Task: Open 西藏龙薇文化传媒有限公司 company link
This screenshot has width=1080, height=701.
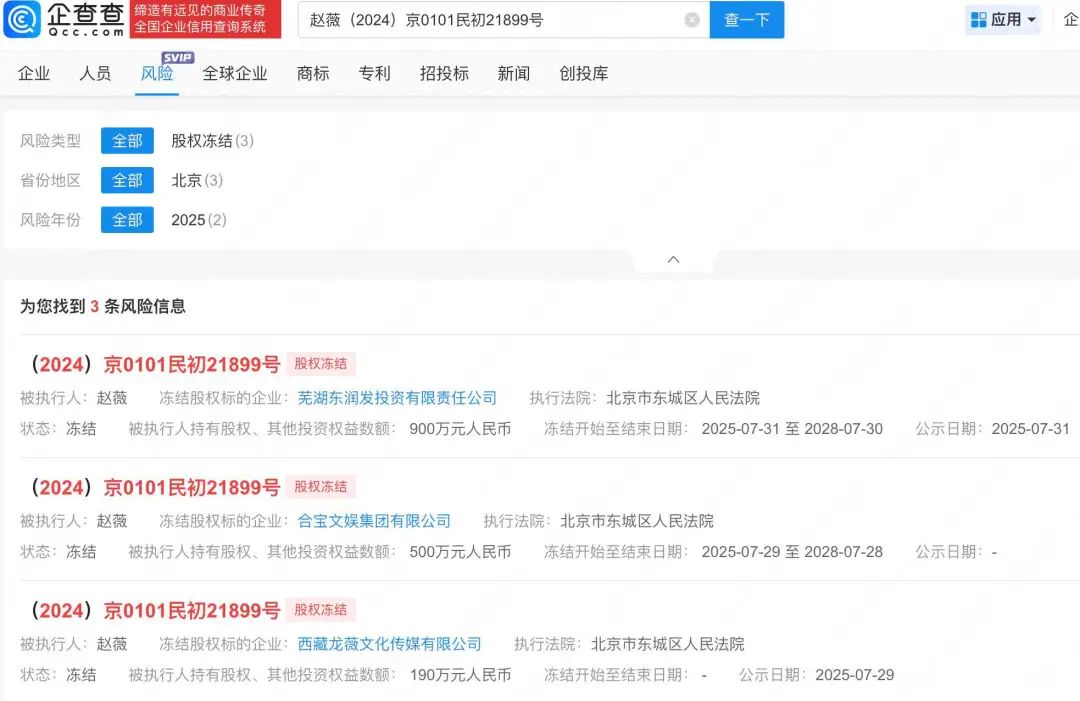Action: [x=390, y=645]
